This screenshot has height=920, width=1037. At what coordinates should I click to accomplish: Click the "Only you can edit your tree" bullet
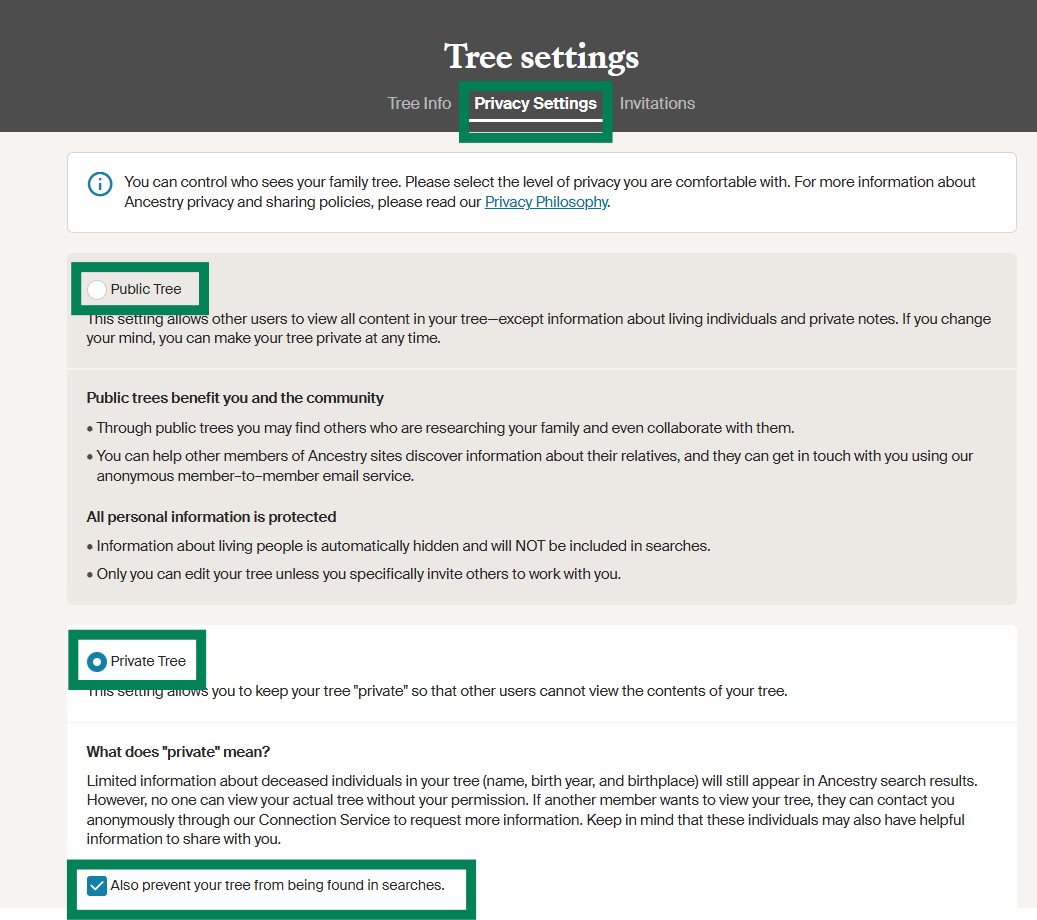coord(358,574)
